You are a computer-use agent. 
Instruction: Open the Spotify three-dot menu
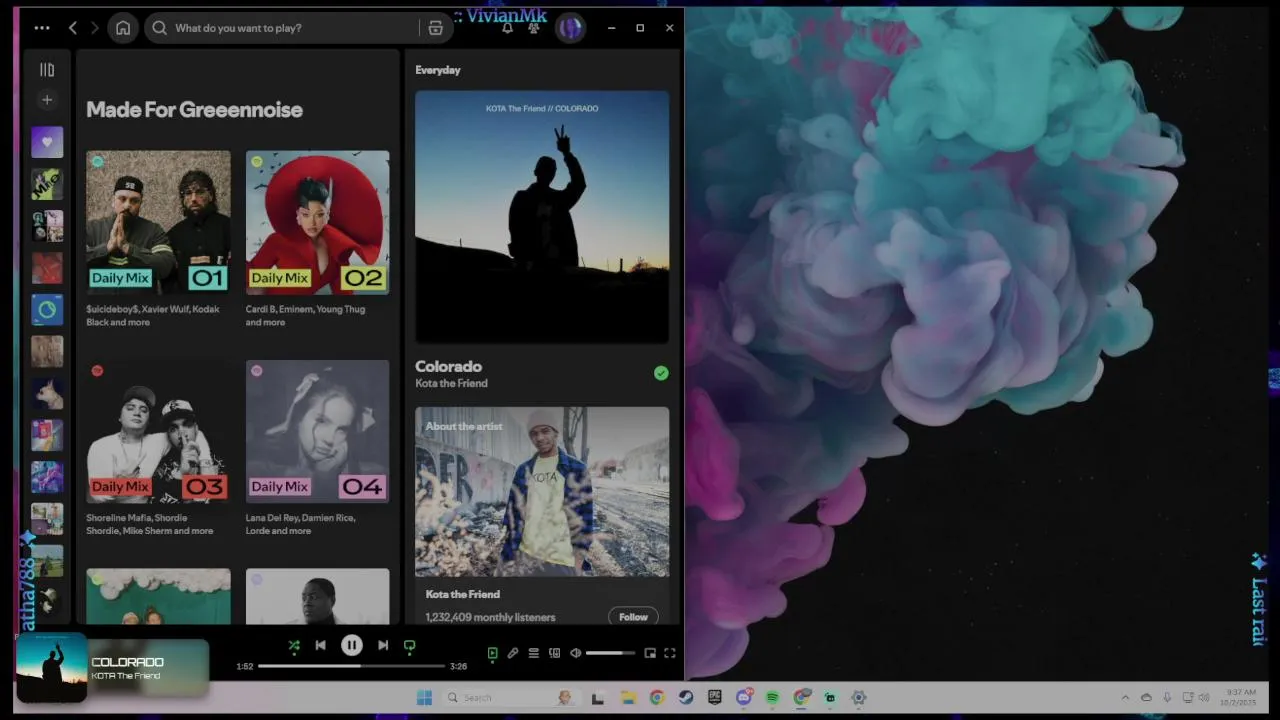41,28
